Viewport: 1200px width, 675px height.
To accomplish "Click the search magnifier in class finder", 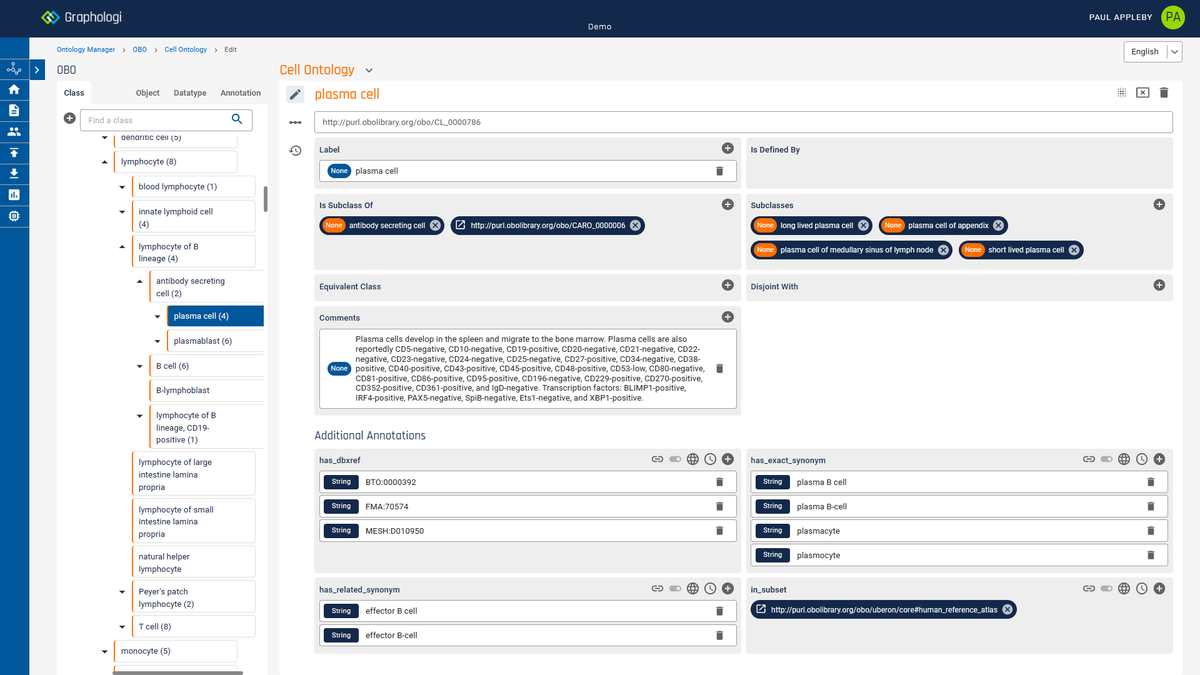I will (x=237, y=119).
